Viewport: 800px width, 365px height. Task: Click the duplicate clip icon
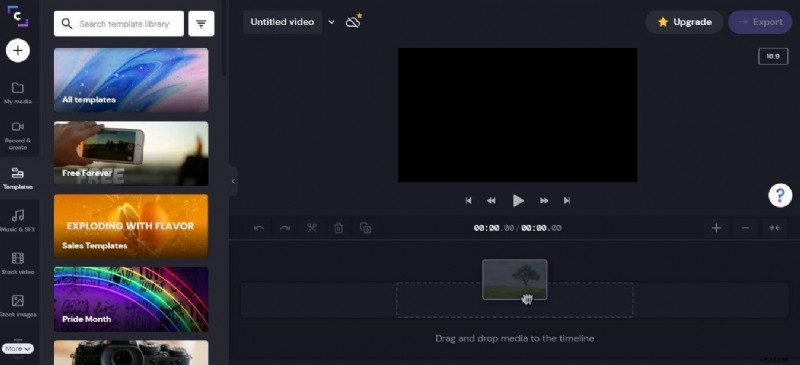click(x=365, y=228)
